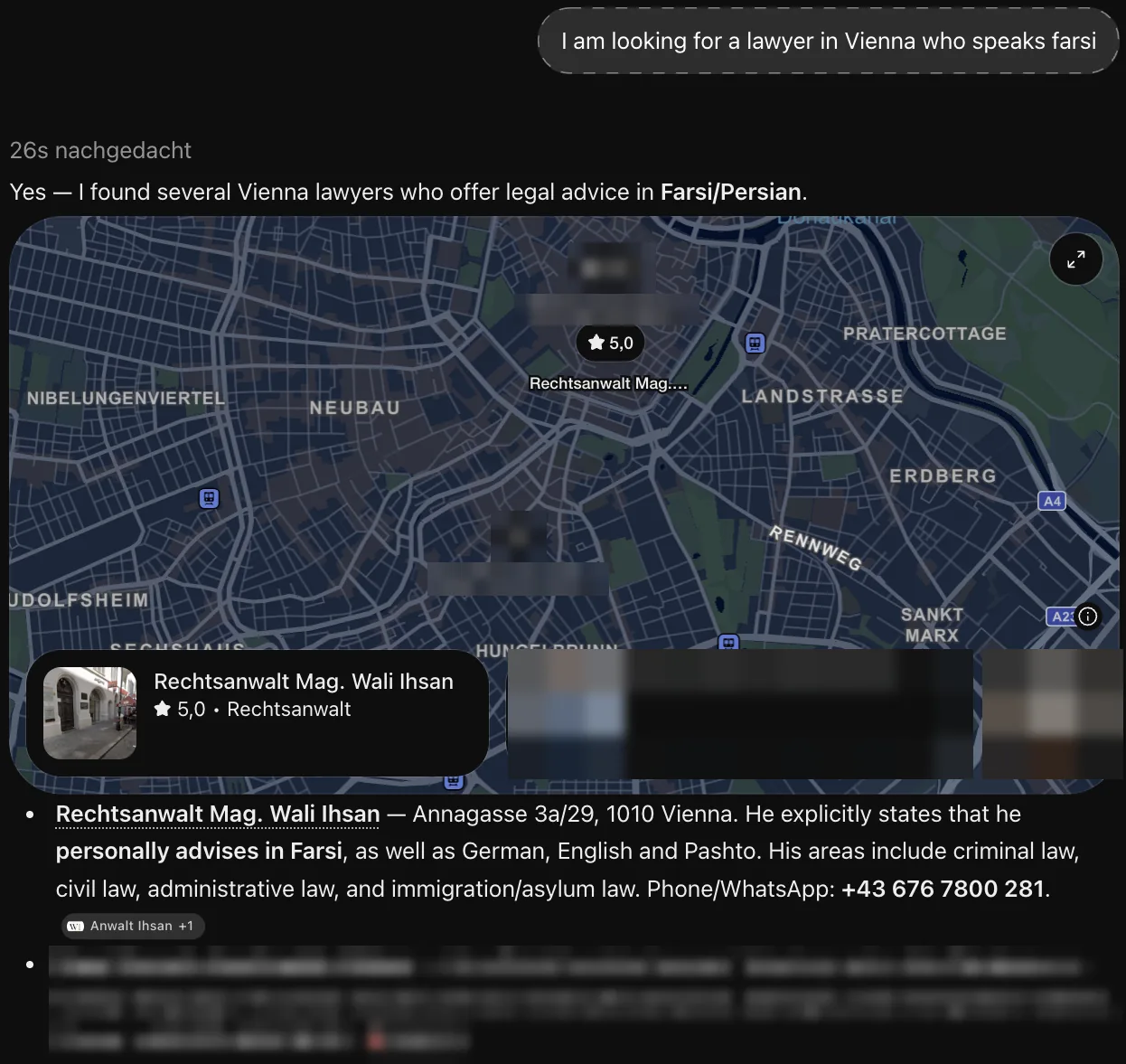Click the transit station icon near Landstrasse

pos(755,343)
